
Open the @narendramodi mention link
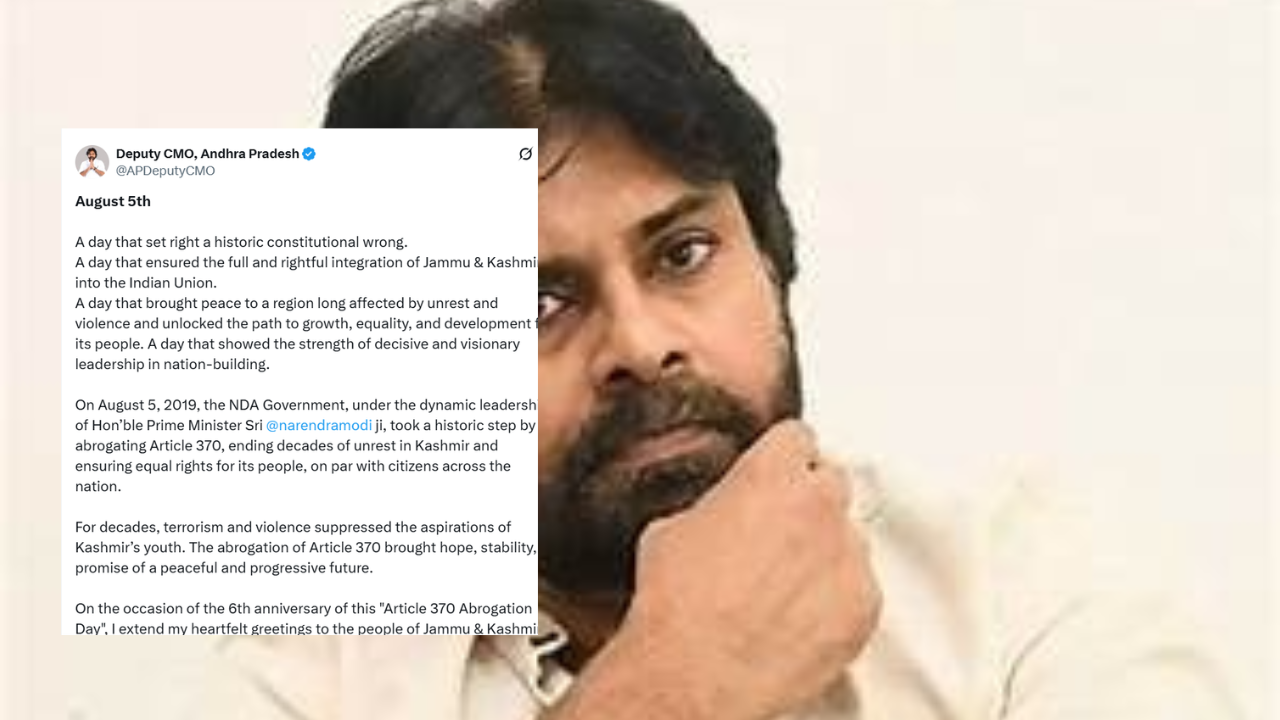click(318, 425)
